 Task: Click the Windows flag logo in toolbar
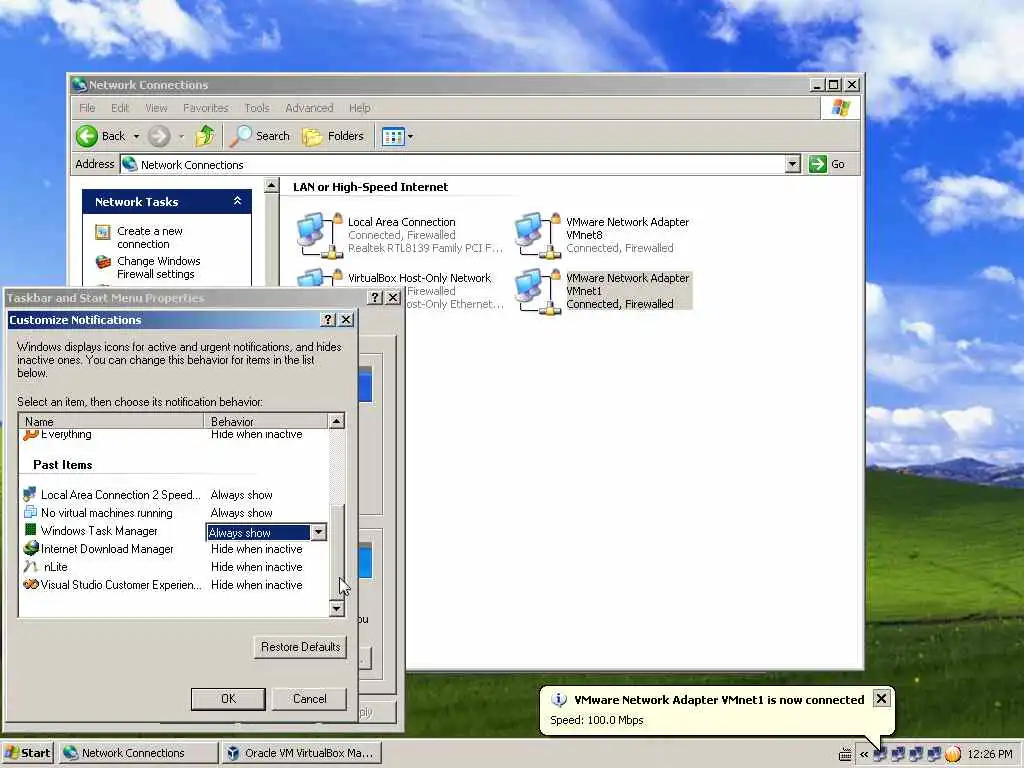pyautogui.click(x=840, y=108)
